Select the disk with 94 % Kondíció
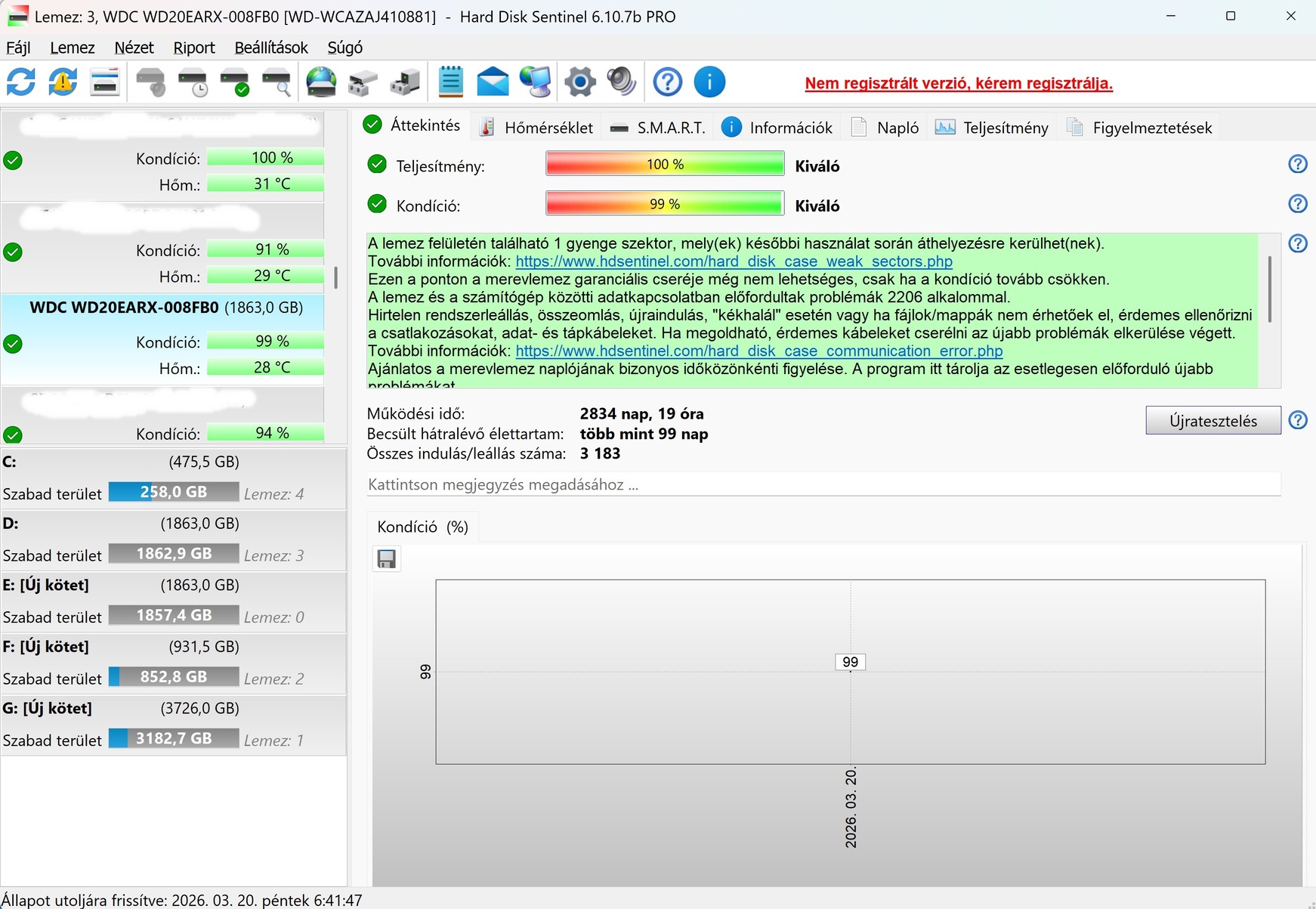The image size is (1316, 909). tap(162, 415)
